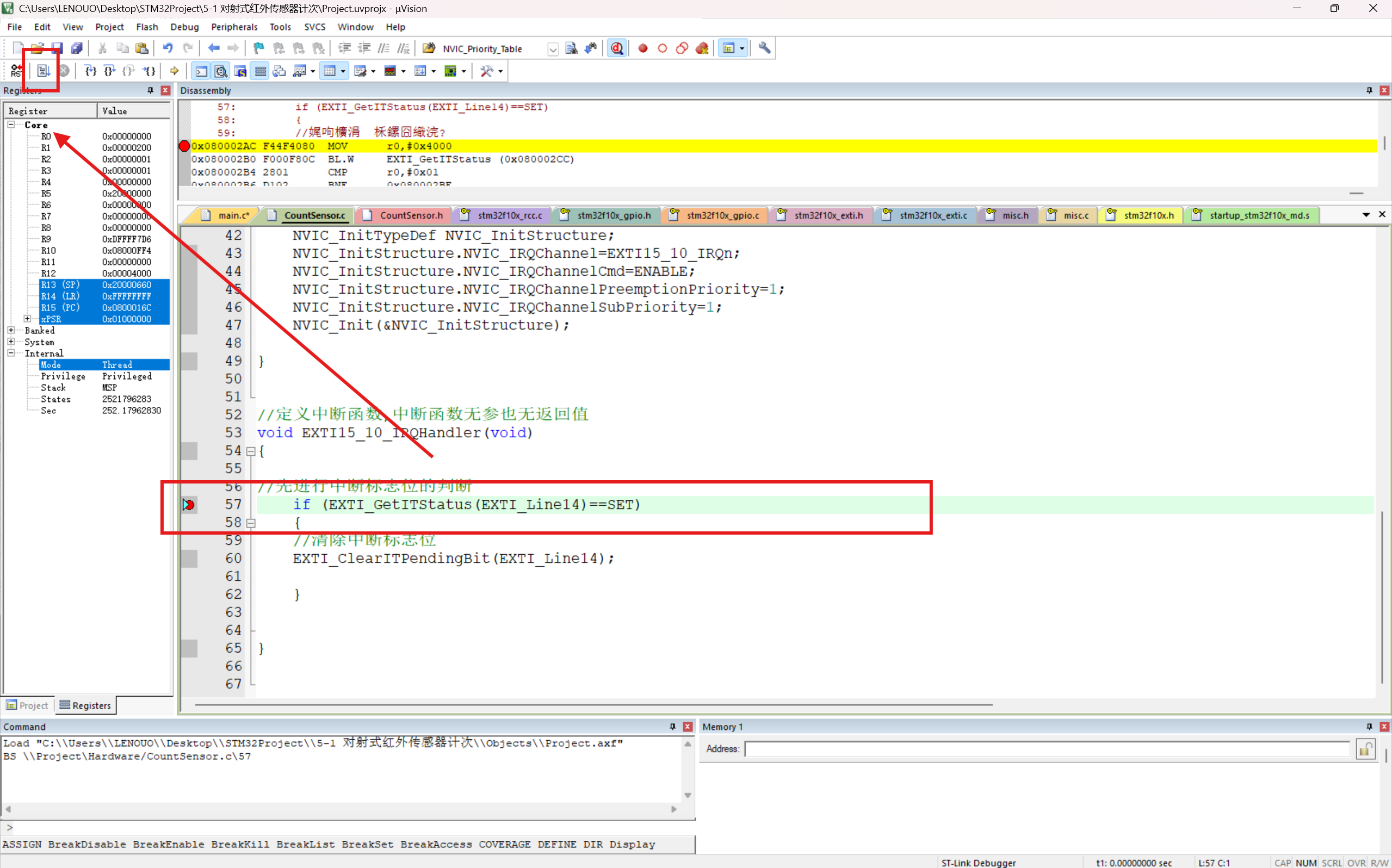The height and width of the screenshot is (868, 1392).
Task: Click the Memory 1 Address input field
Action: [x=1048, y=749]
